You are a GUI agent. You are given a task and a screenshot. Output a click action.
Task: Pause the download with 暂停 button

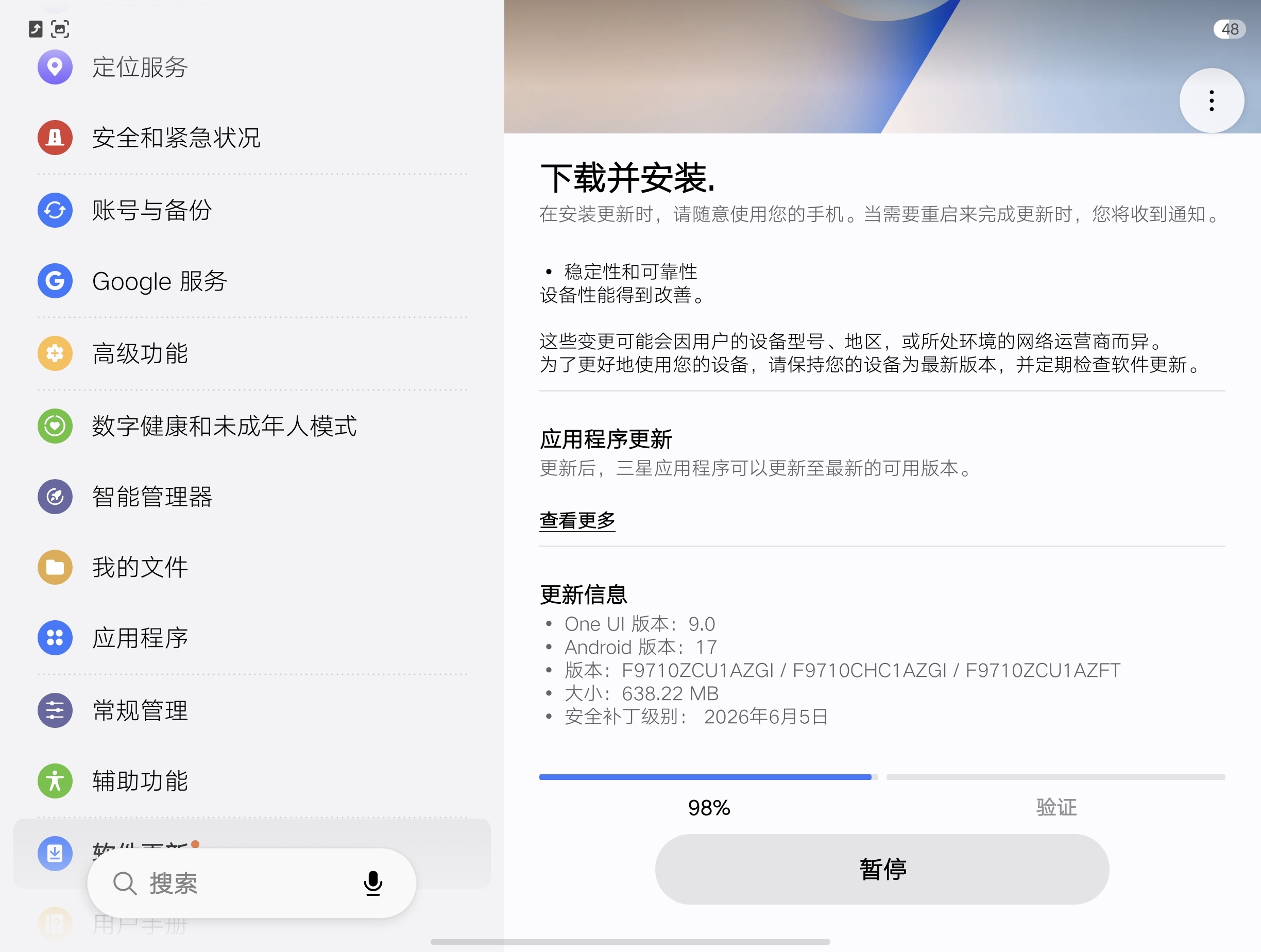[882, 870]
